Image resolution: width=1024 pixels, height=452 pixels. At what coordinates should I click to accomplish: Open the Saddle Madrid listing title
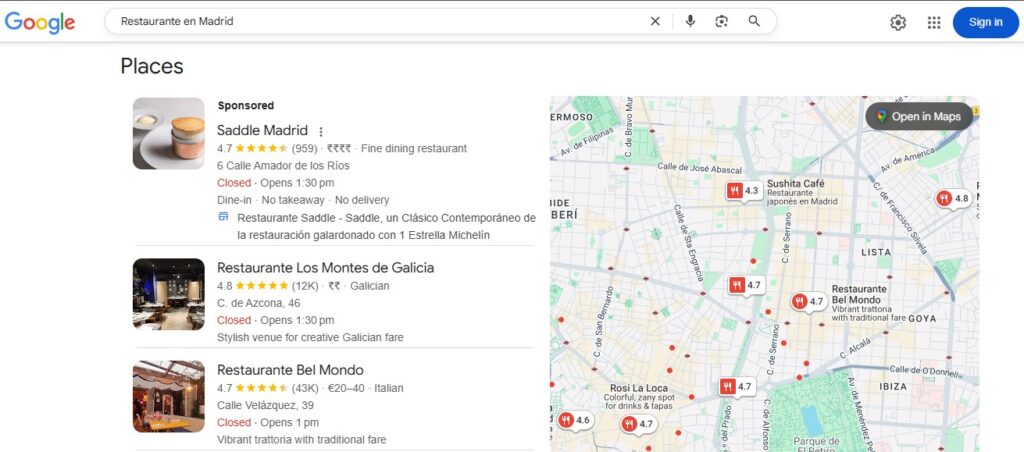[262, 130]
